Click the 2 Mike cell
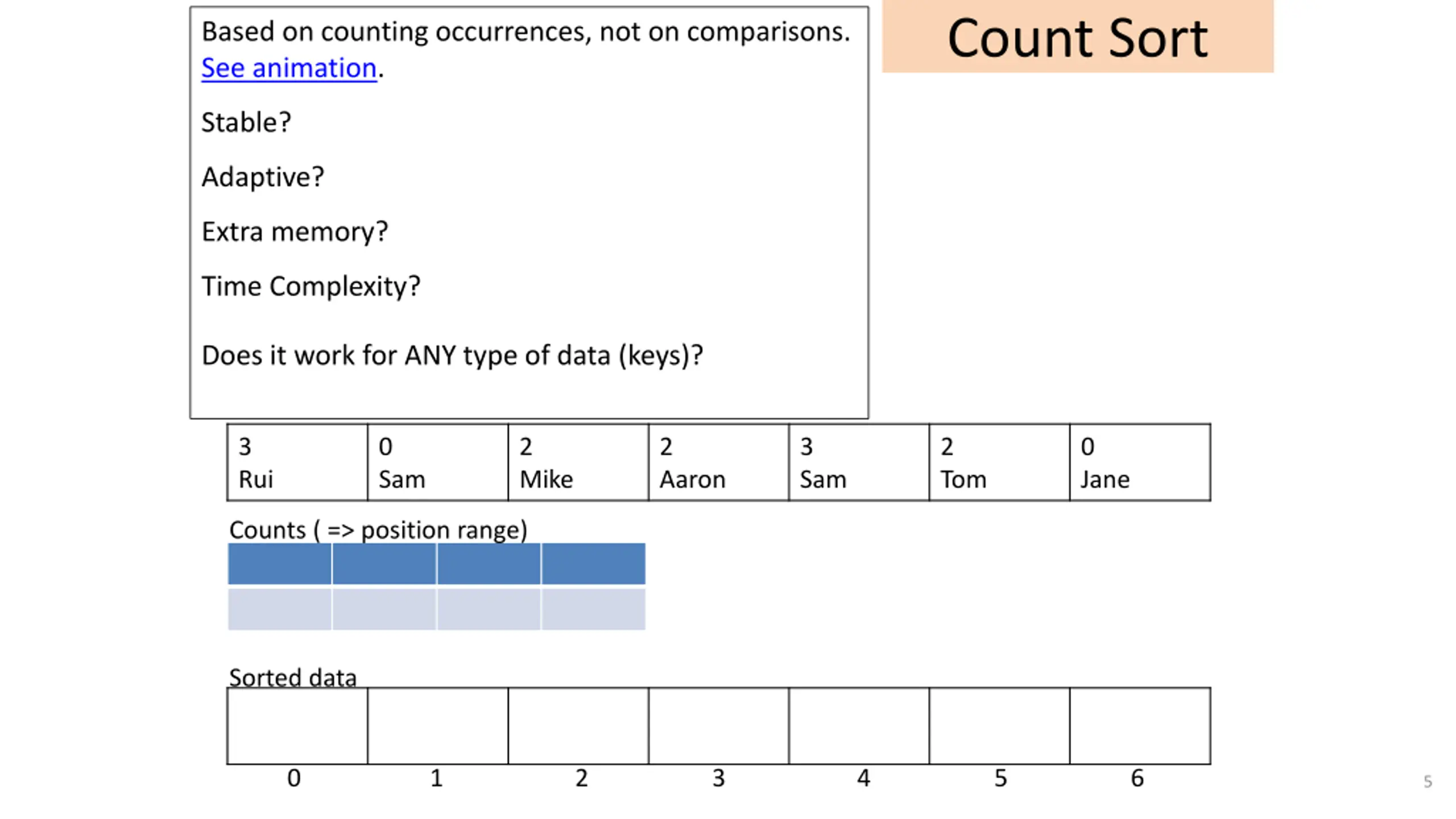This screenshot has width=1456, height=819. 578,462
